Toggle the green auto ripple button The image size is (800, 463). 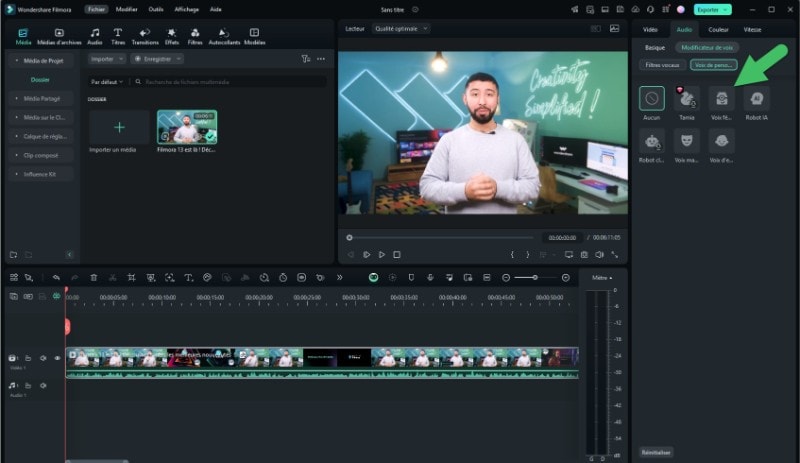point(373,278)
